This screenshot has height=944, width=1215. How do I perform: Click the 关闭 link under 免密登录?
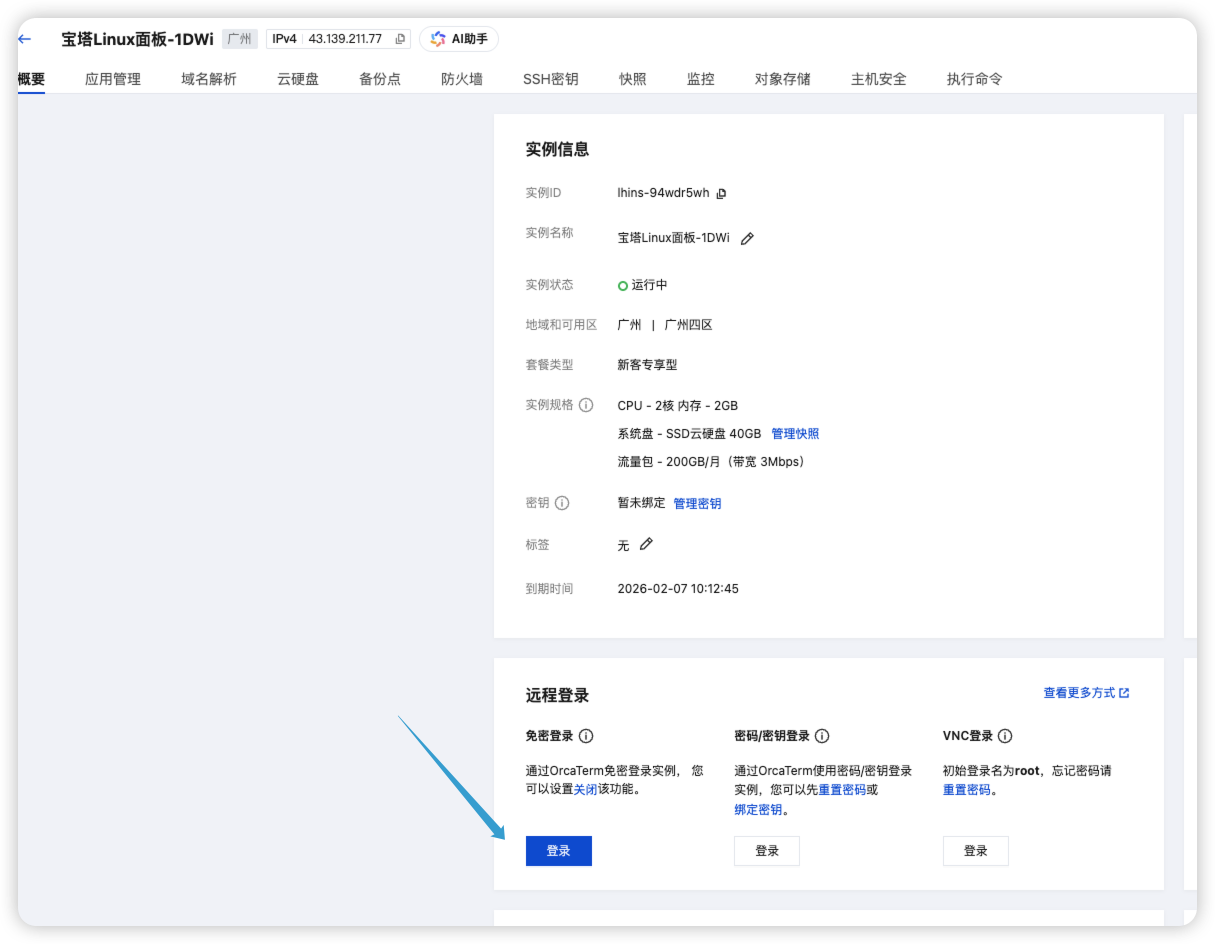click(586, 789)
